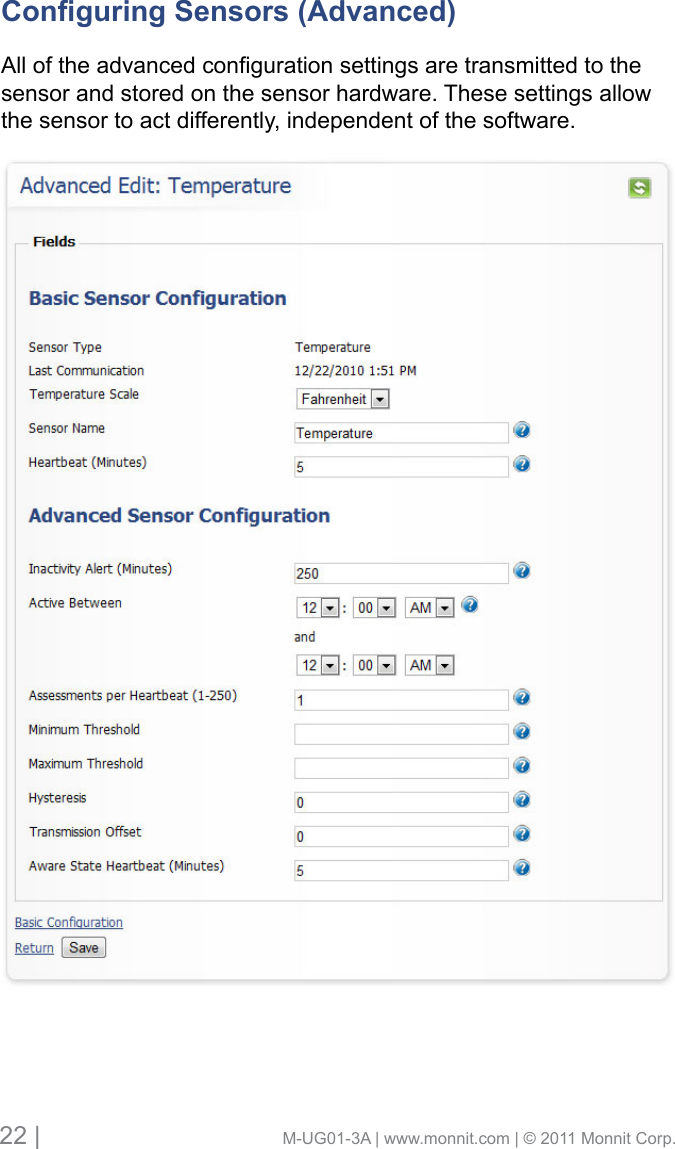Screen dimensions: 675x1149
Task: Open help for Transmission Offset
Action: click(521, 834)
